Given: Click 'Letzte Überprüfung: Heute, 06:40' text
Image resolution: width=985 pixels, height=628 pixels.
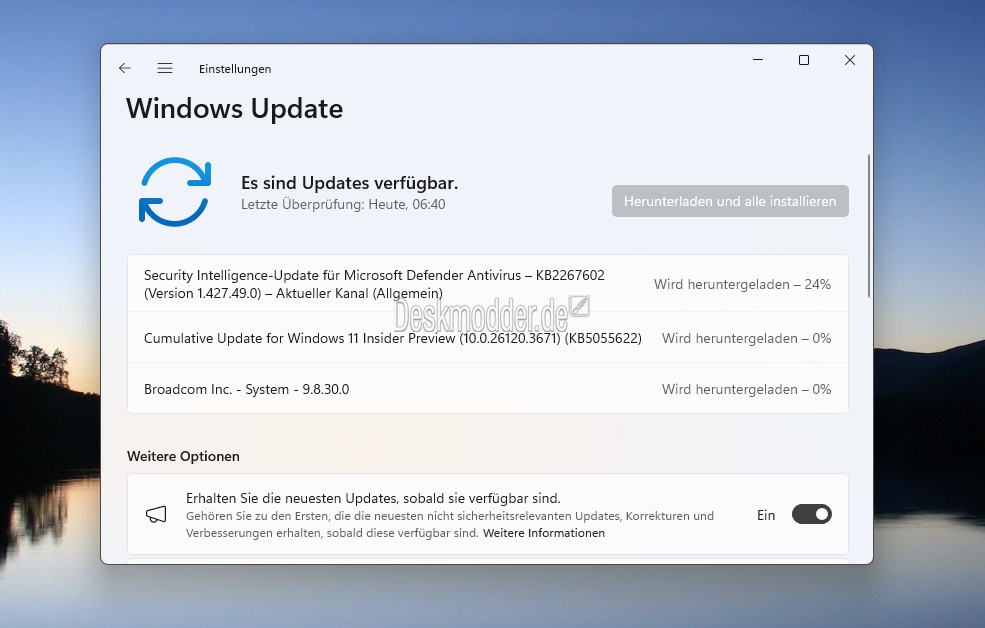Looking at the screenshot, I should click(x=343, y=205).
